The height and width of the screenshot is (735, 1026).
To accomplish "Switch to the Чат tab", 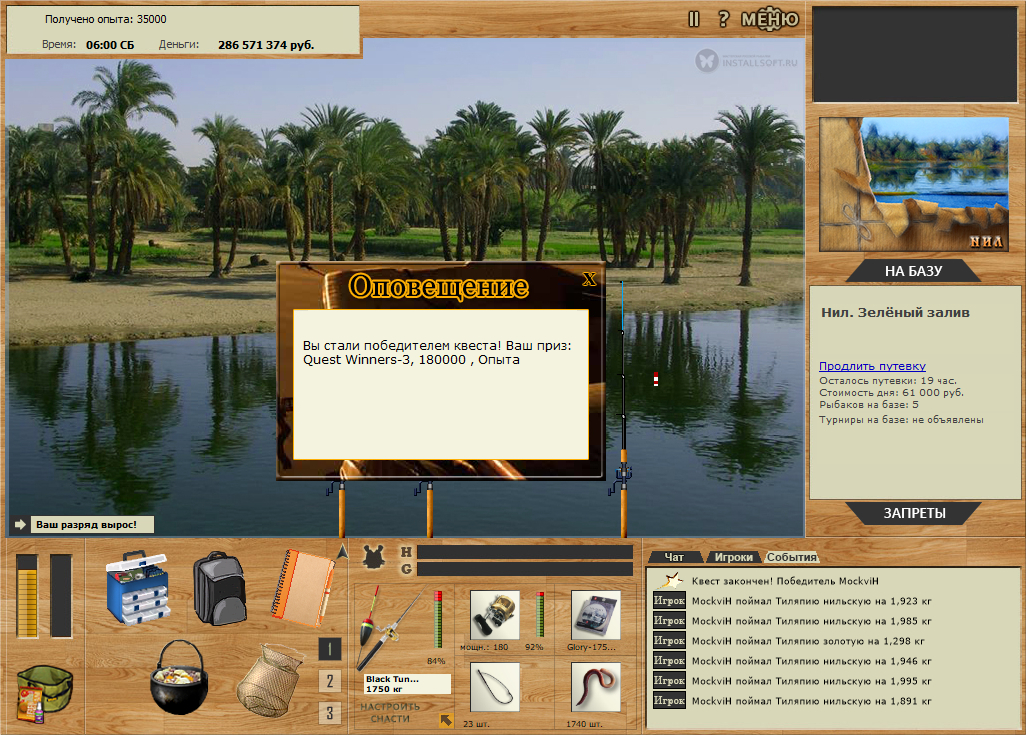I will [x=674, y=557].
